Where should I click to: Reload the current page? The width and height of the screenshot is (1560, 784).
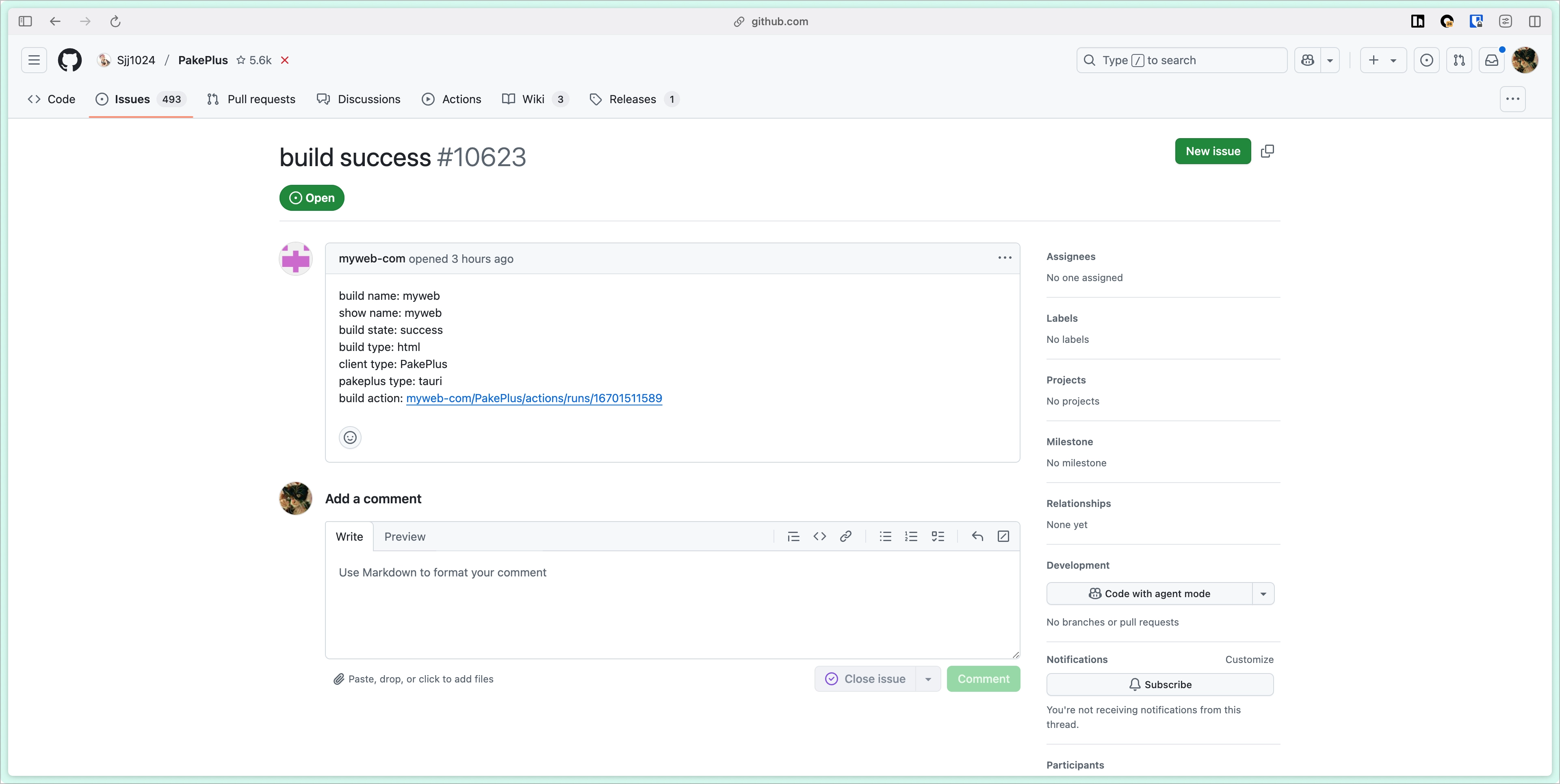(115, 21)
